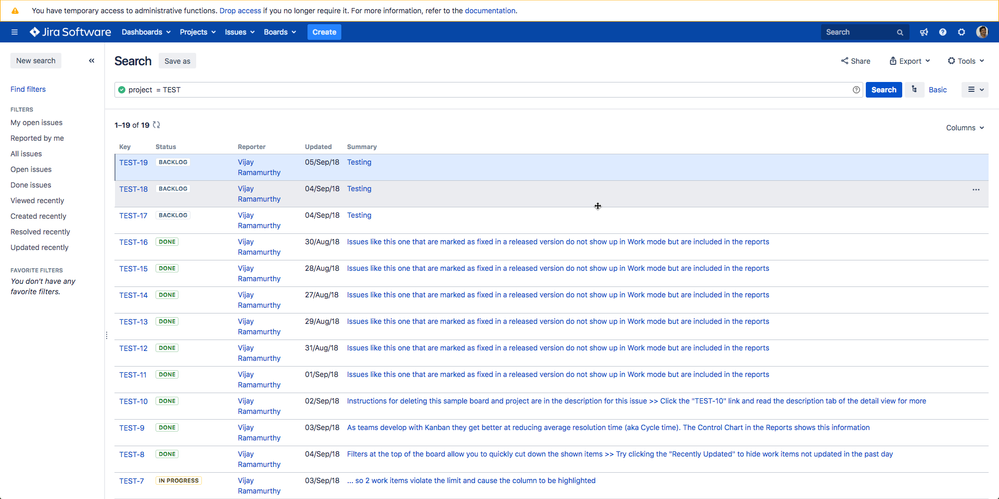Image resolution: width=999 pixels, height=499 pixels.
Task: Click the BACKLOG status badge of TEST-19
Action: [x=173, y=162]
